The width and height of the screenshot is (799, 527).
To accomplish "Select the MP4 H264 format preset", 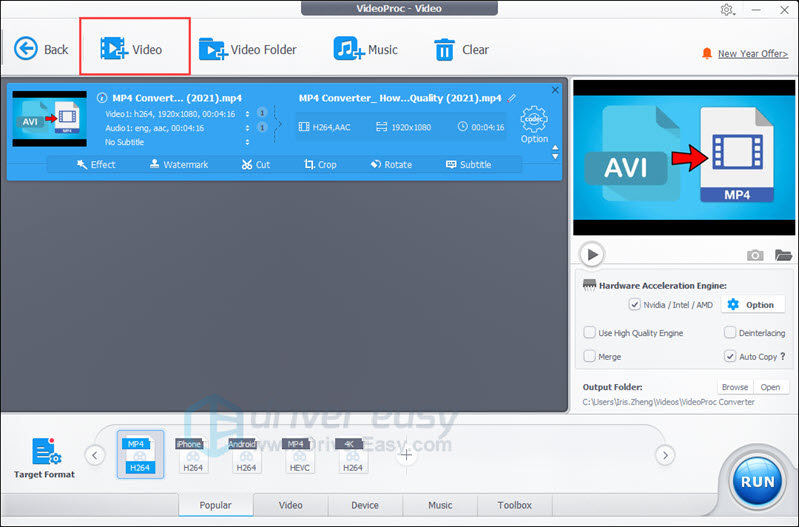I will pos(140,454).
